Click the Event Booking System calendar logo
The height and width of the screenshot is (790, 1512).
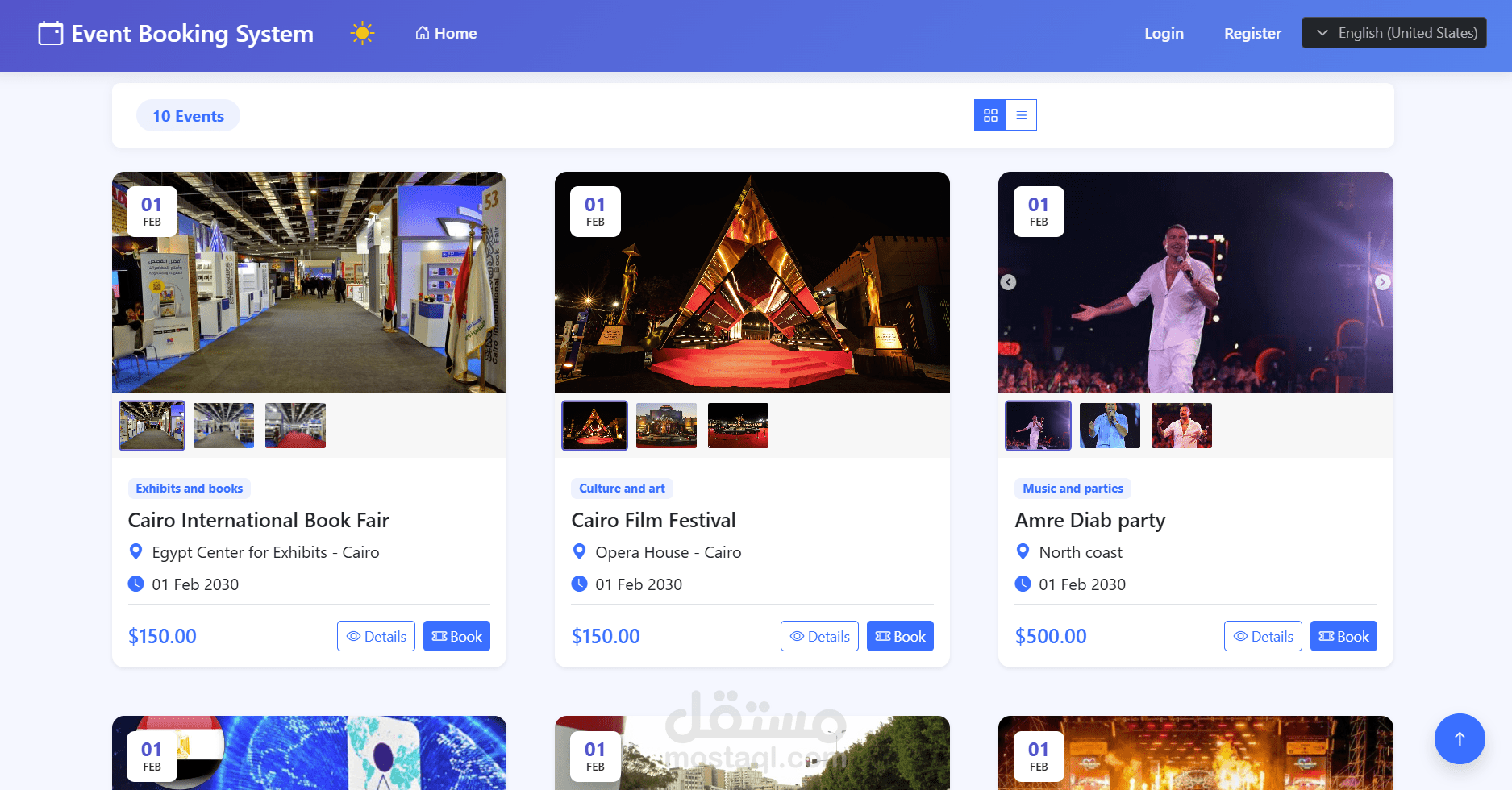pos(51,33)
